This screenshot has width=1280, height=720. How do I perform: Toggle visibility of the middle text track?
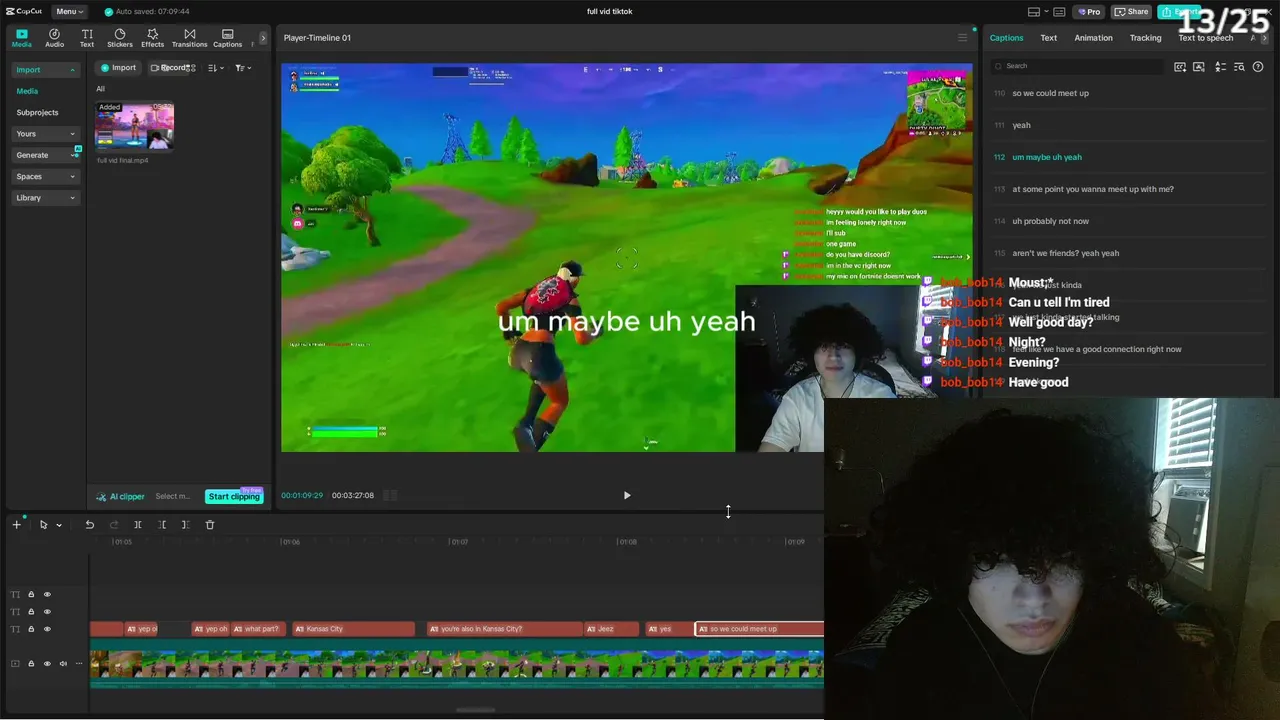tap(47, 612)
